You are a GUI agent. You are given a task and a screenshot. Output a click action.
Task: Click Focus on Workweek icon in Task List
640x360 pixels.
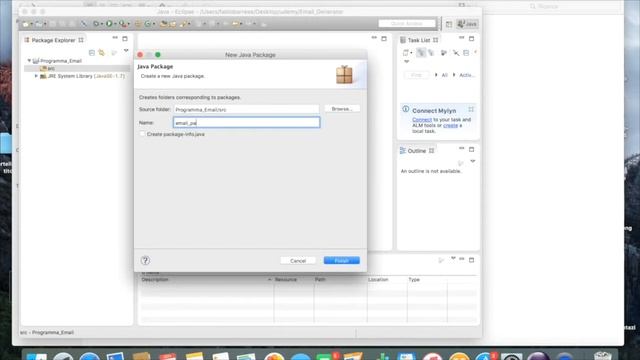click(444, 53)
